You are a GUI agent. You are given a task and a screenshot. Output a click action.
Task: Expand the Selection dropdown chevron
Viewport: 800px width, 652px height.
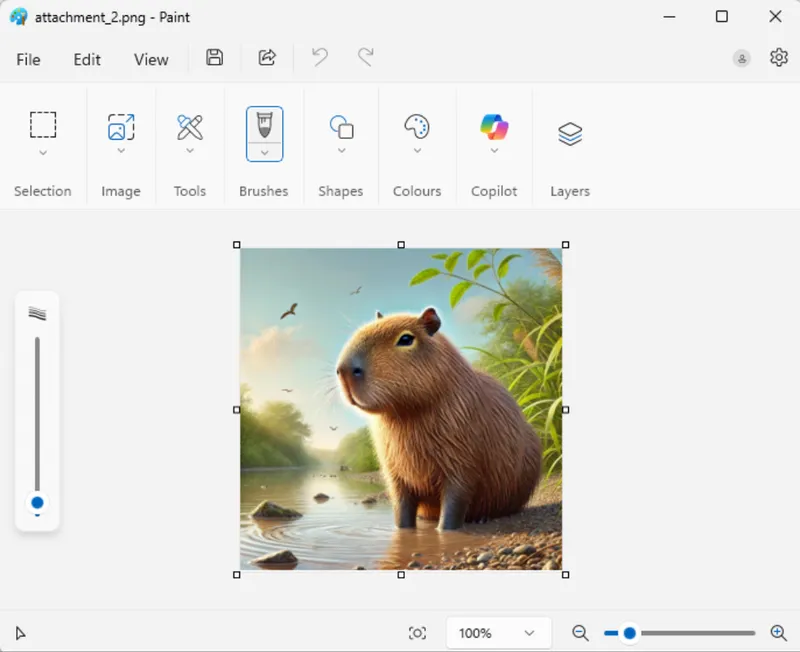tap(43, 153)
